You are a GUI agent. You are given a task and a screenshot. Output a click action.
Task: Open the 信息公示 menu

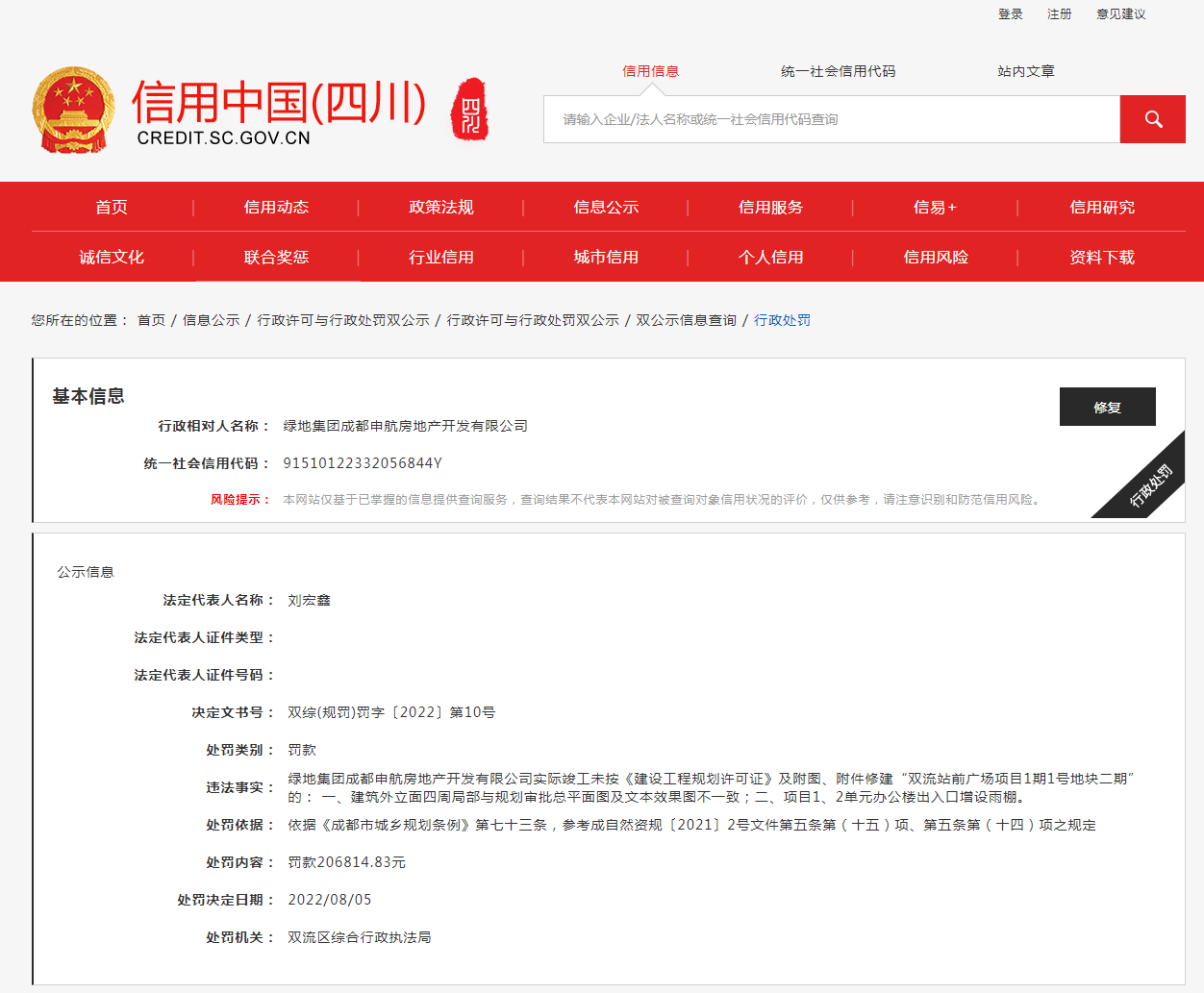tap(605, 207)
